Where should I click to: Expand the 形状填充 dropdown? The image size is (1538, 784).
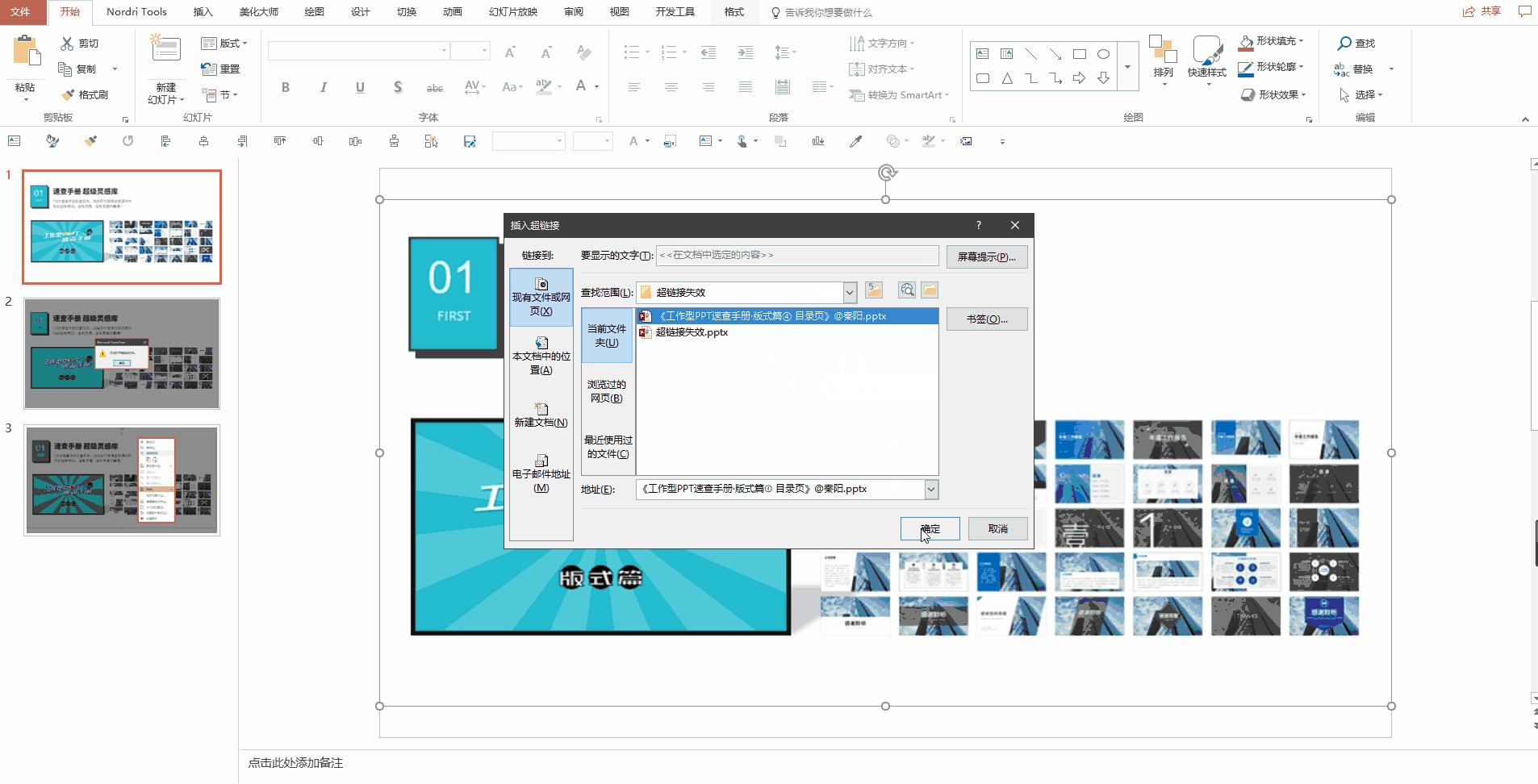(x=1301, y=41)
